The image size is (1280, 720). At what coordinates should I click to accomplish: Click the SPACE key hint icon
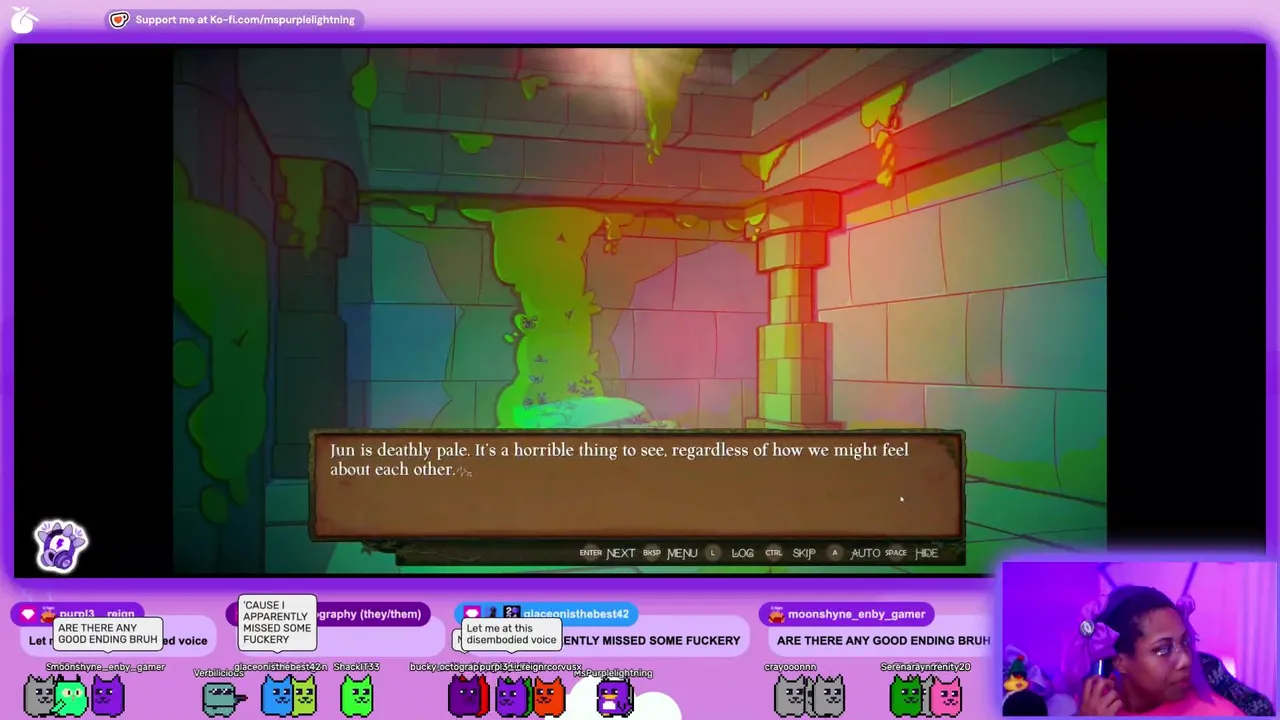896,553
